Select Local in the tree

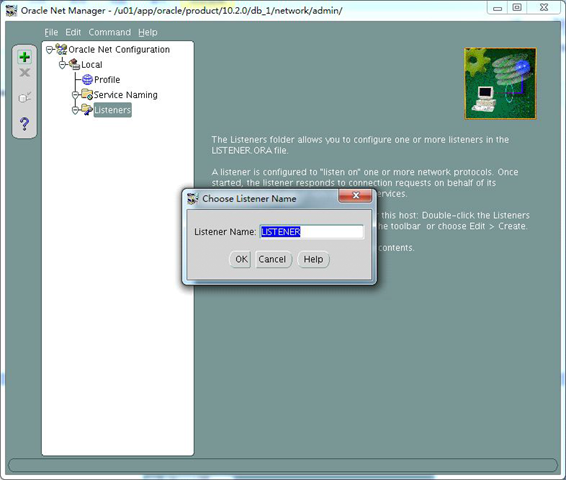click(x=92, y=65)
